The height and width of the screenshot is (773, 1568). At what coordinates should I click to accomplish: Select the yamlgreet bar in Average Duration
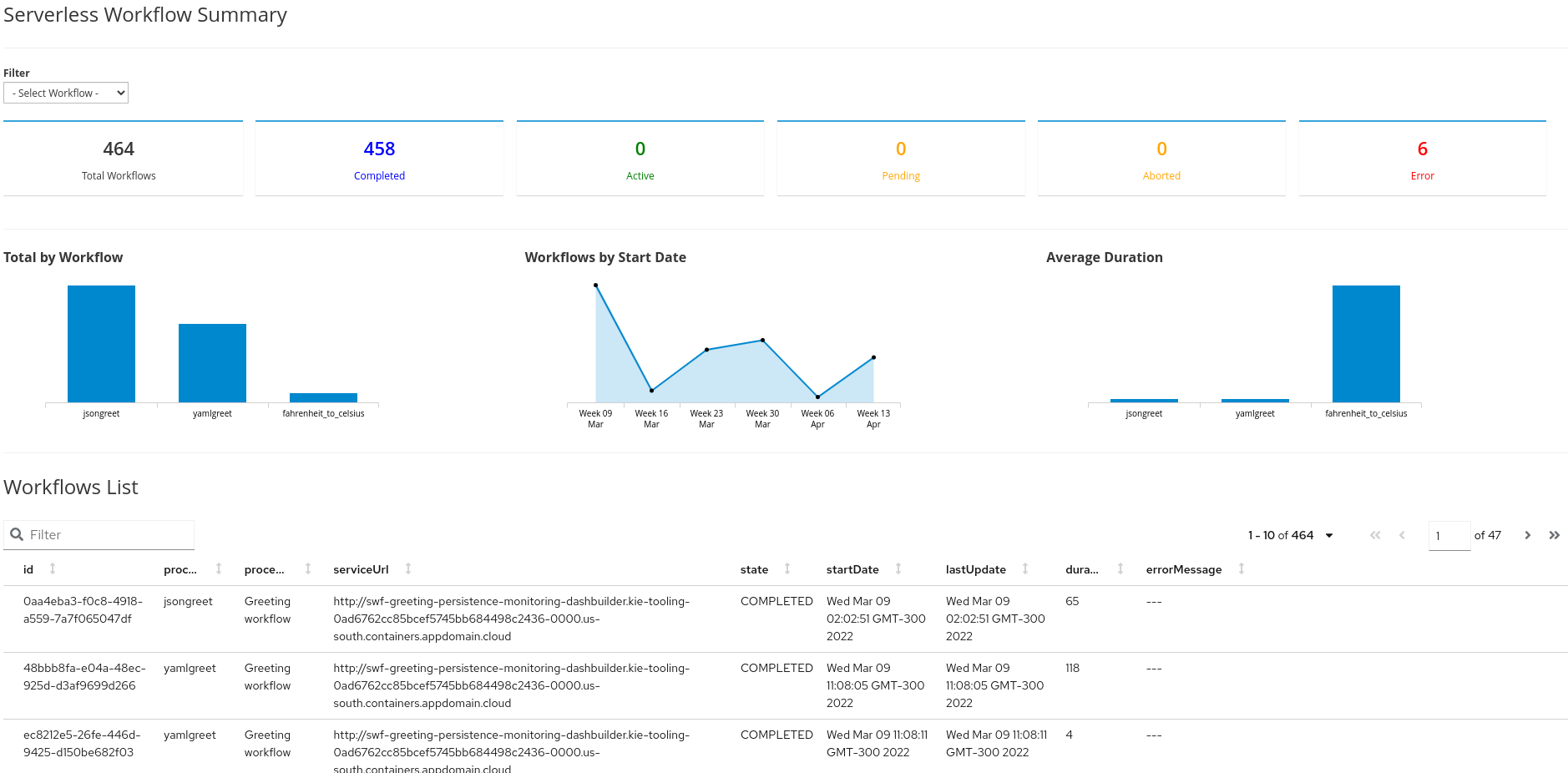click(x=1255, y=401)
